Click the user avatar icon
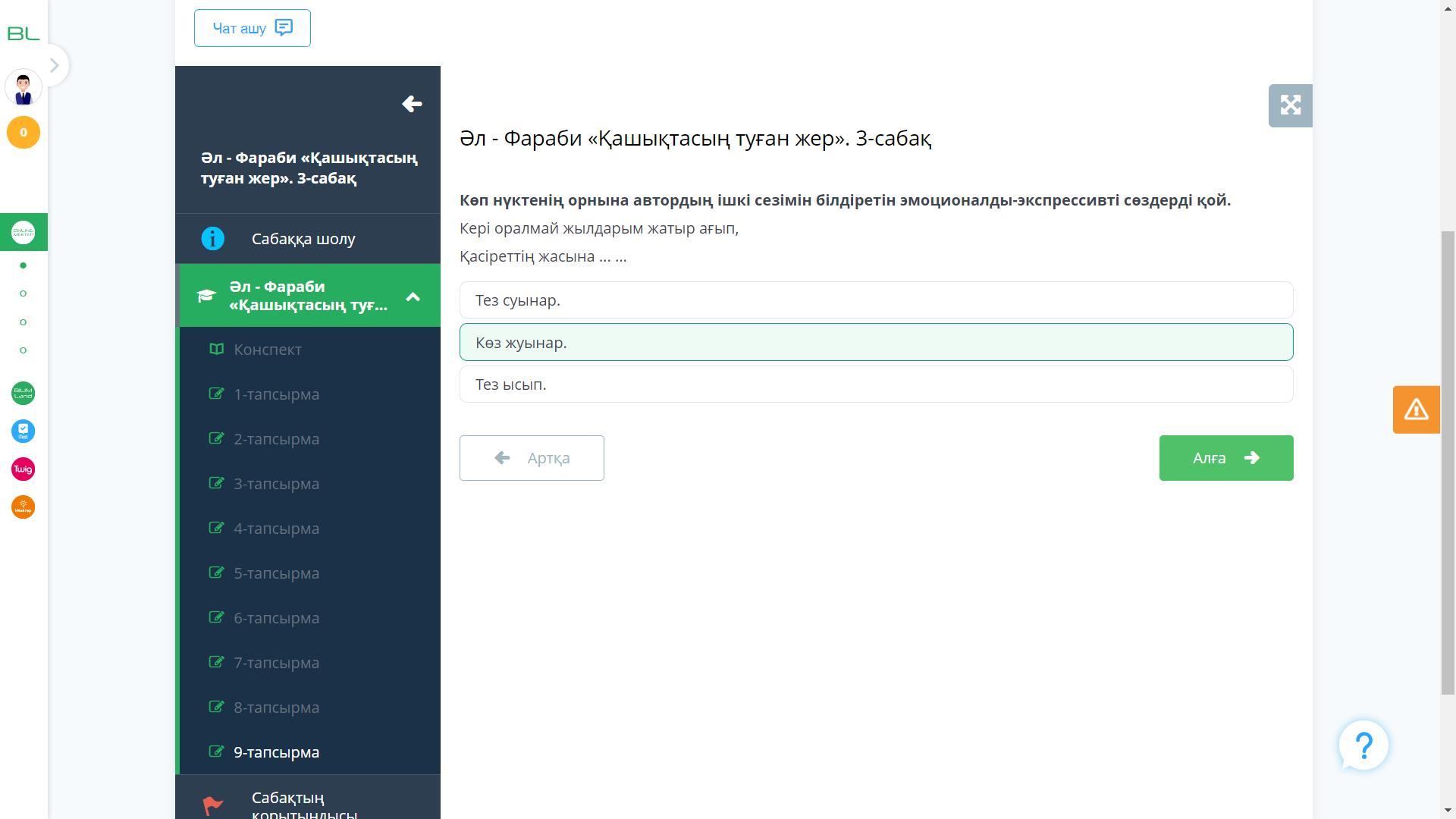1456x819 pixels. [x=24, y=88]
